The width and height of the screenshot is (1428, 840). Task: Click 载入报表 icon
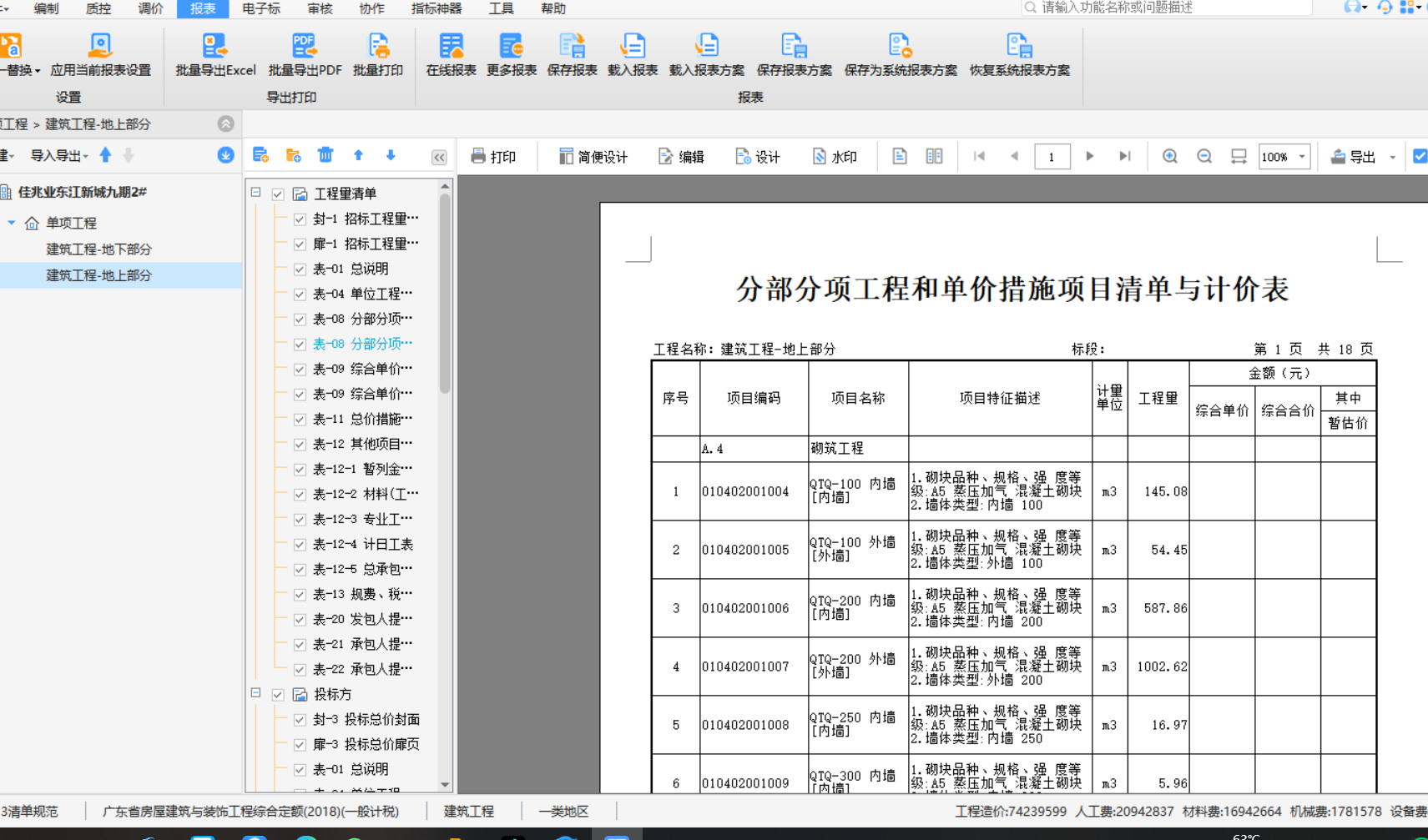(x=633, y=45)
